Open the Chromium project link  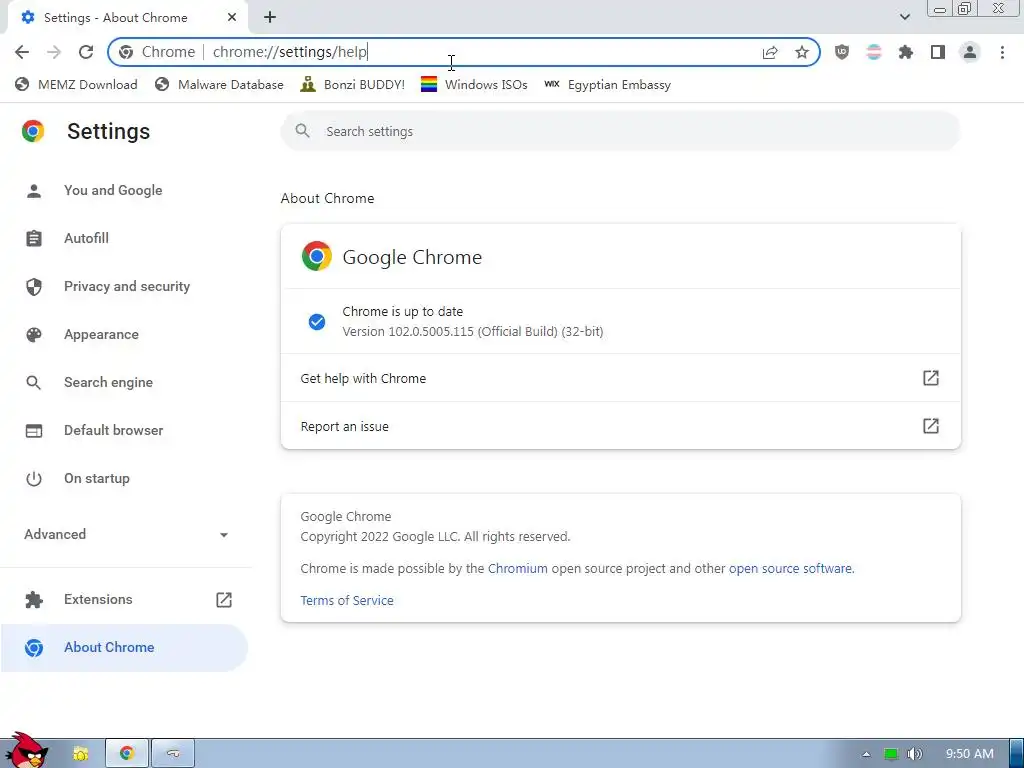517,569
